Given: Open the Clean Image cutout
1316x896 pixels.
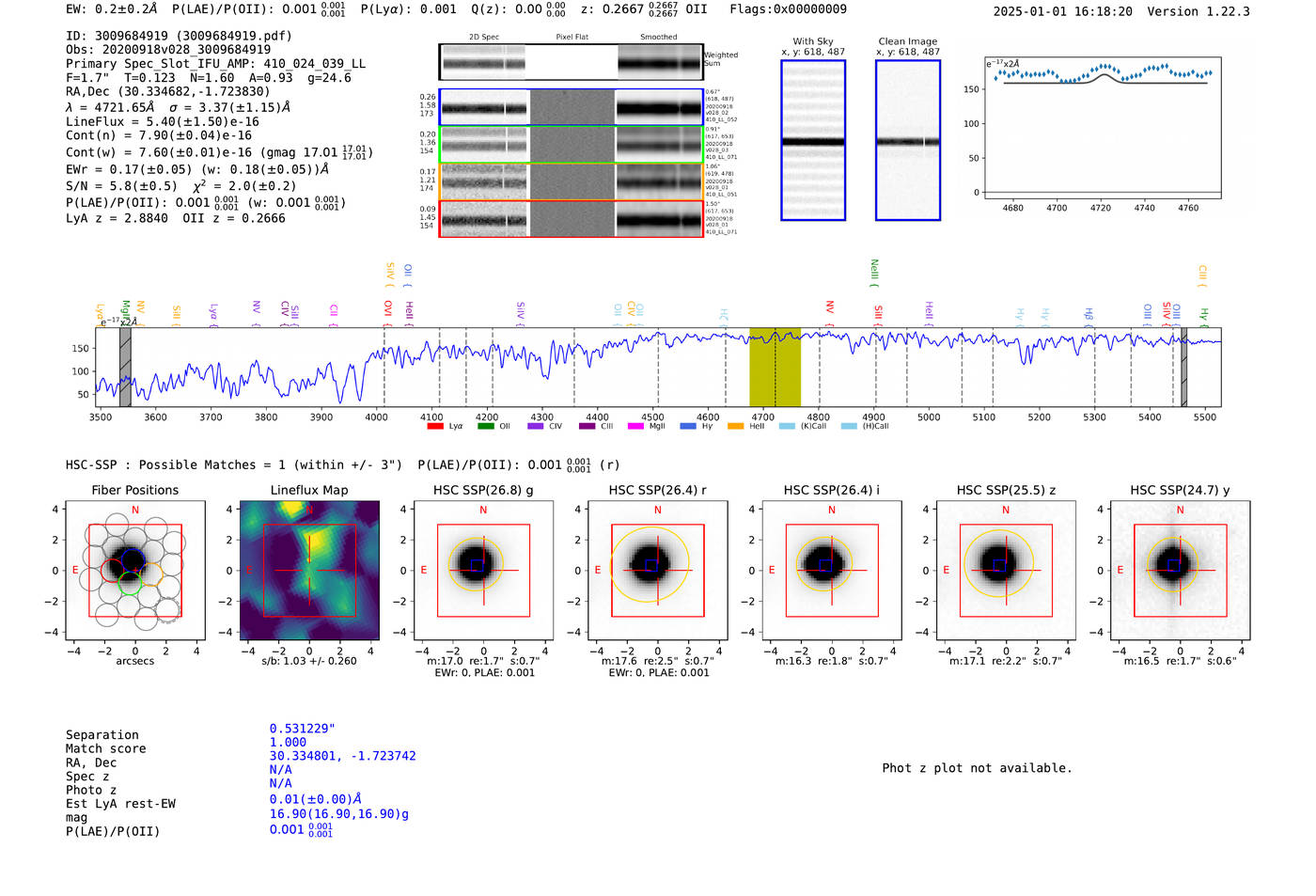Looking at the screenshot, I should click(x=908, y=140).
